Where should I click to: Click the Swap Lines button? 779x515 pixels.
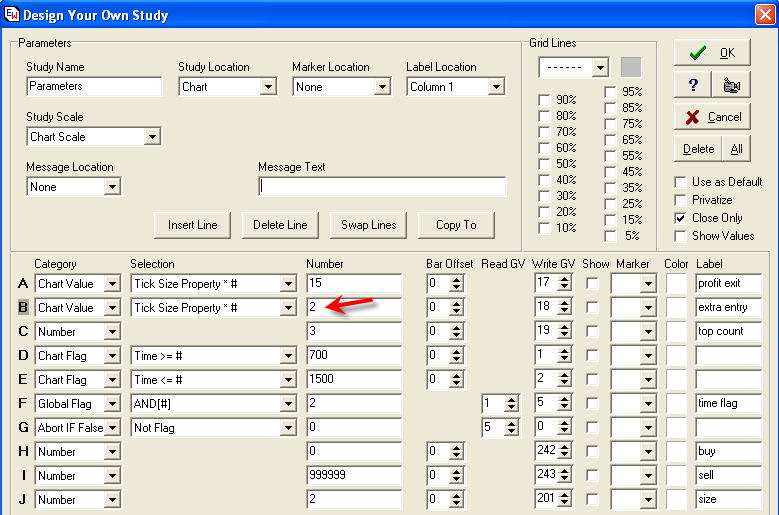(369, 225)
